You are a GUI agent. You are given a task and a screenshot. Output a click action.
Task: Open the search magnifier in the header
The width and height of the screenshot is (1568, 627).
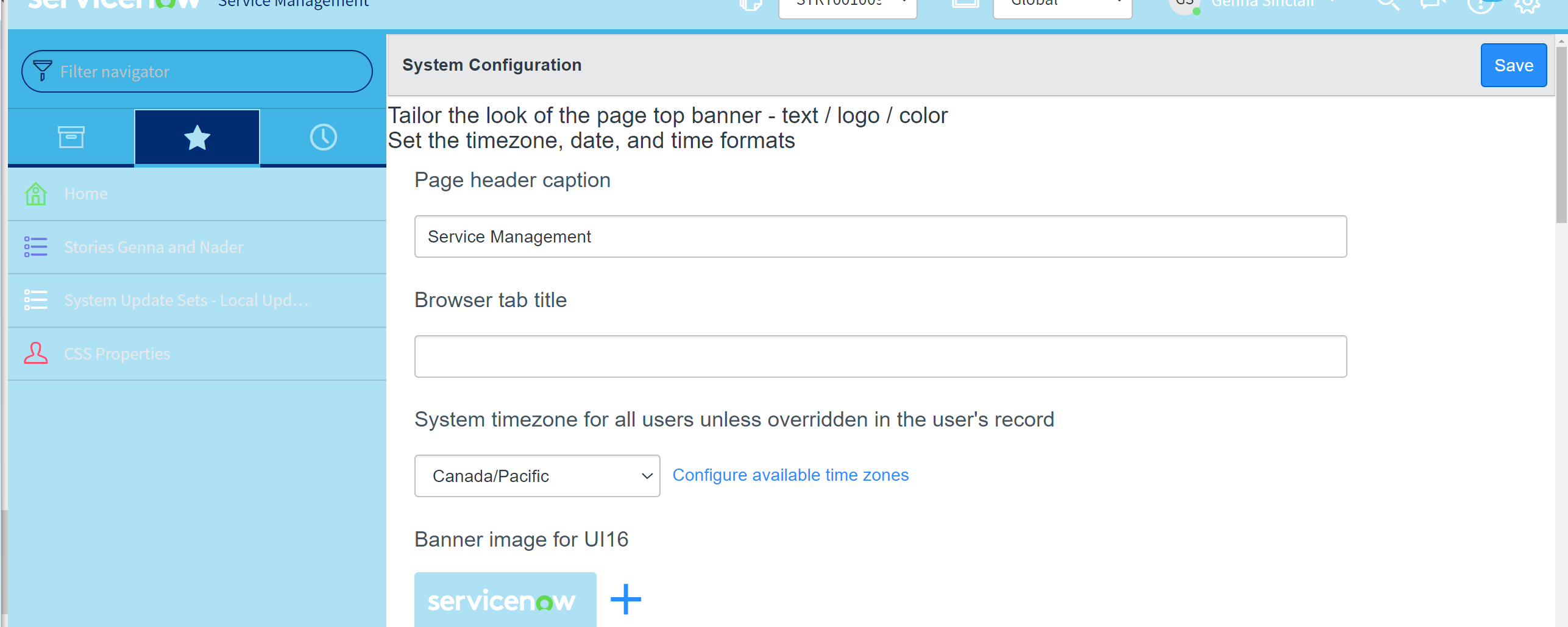1389,5
